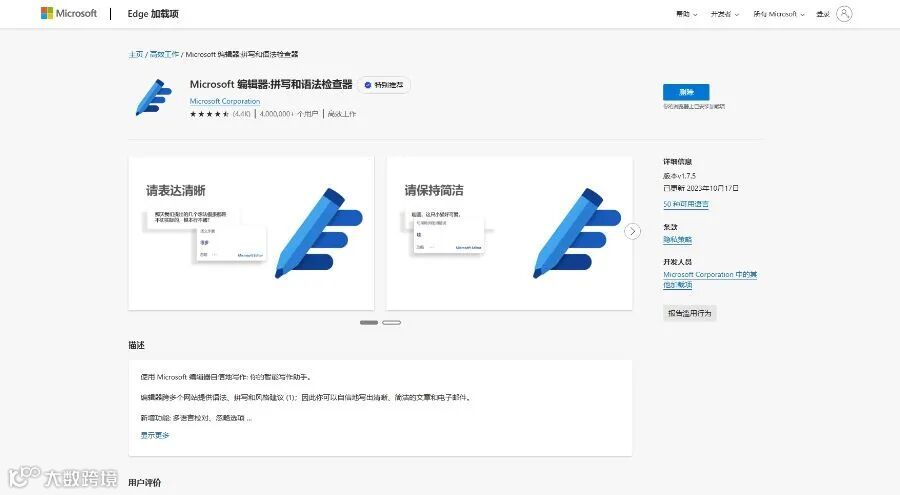Go to 主页 breadcrumb link
Screen dimensions: 900x495
(x=136, y=54)
